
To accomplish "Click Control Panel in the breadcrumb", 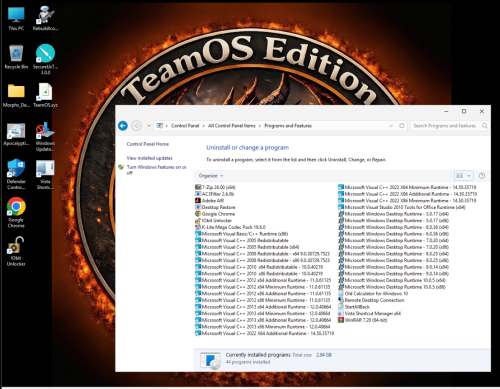I will pos(185,126).
